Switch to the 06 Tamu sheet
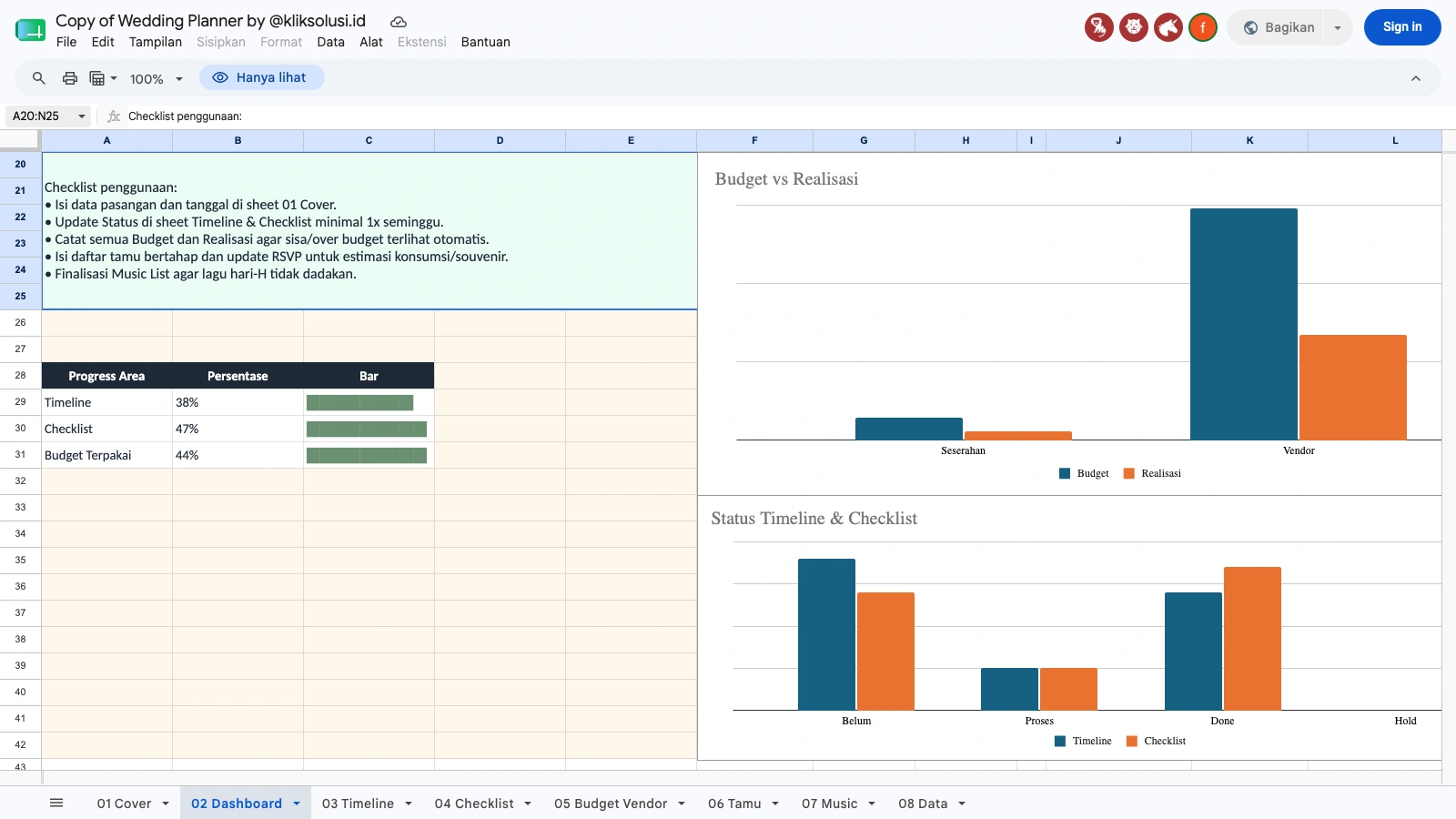Viewport: 1456px width, 819px height. (x=734, y=804)
